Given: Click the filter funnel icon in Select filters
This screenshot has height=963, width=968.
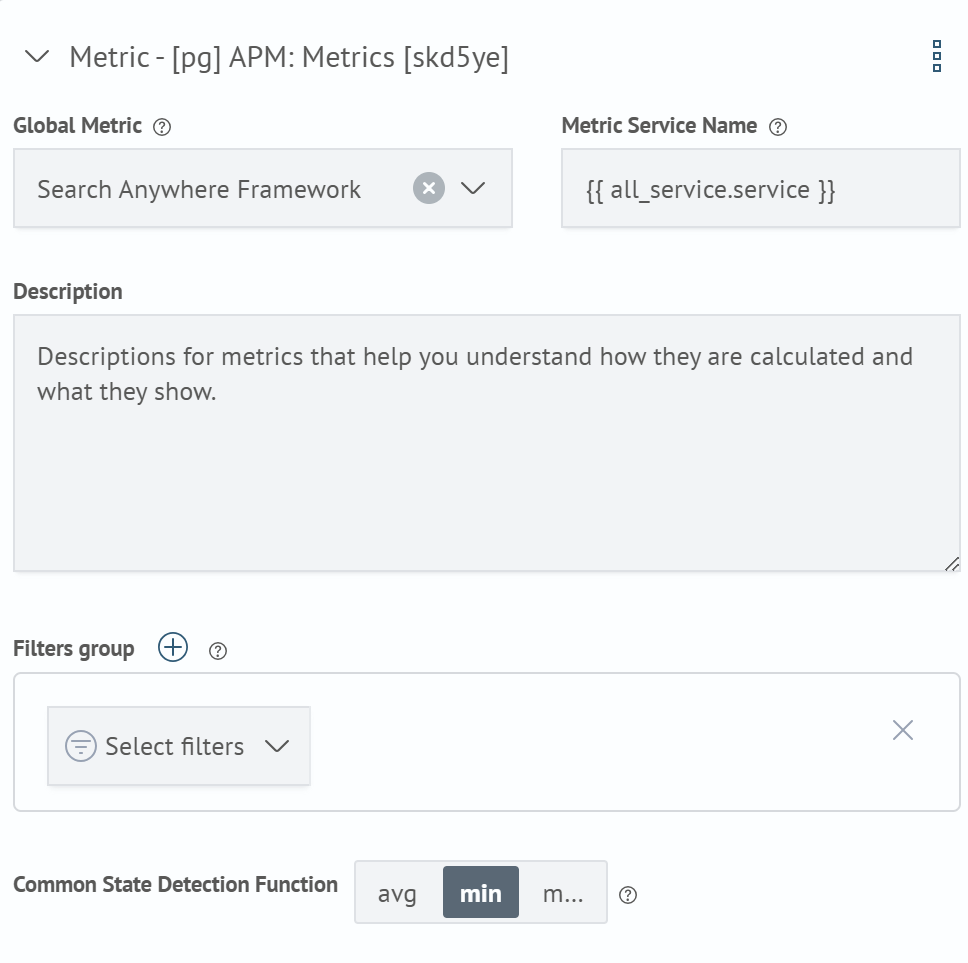Looking at the screenshot, I should coord(81,746).
